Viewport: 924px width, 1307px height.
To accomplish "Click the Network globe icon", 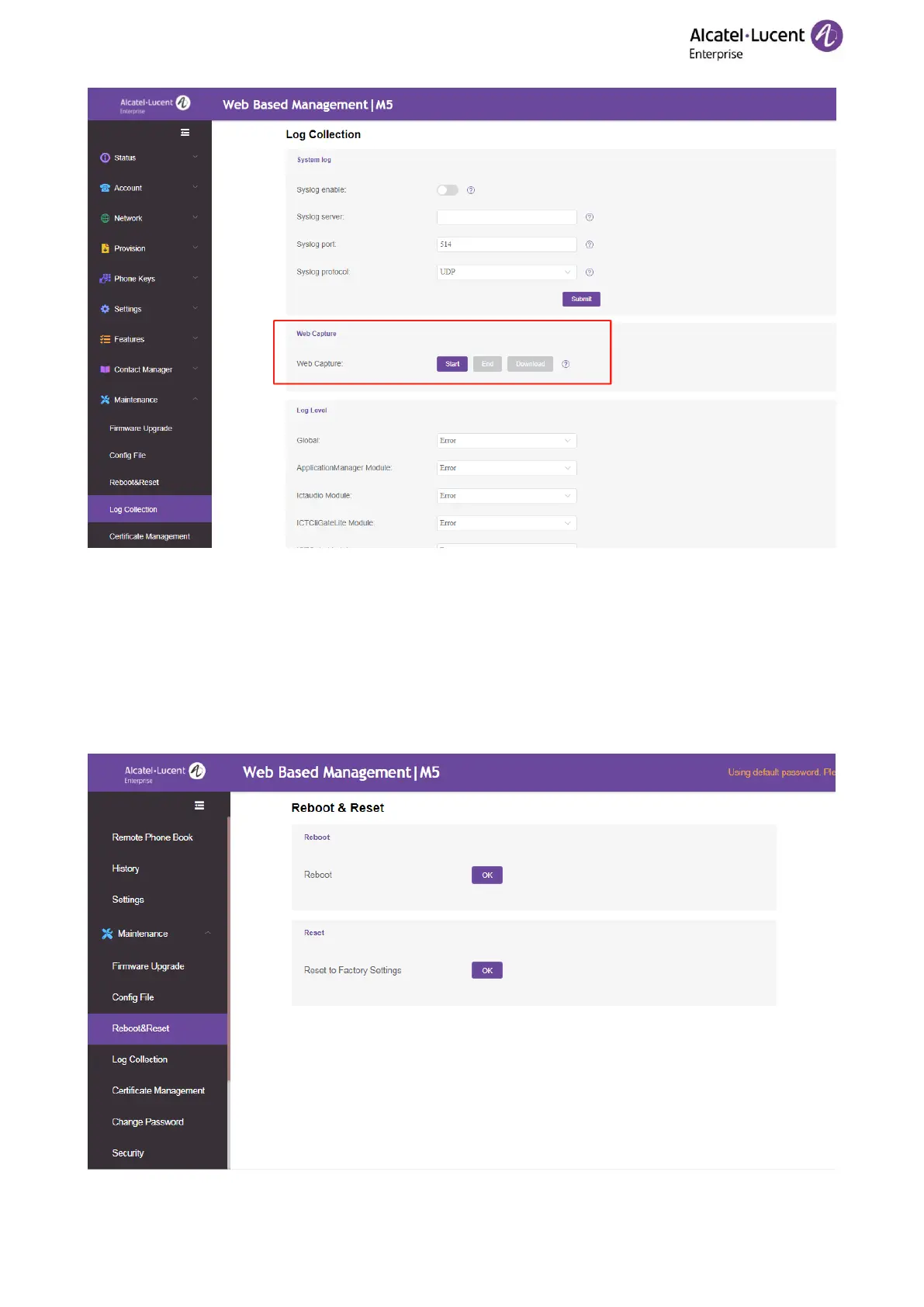I will pyautogui.click(x=105, y=218).
